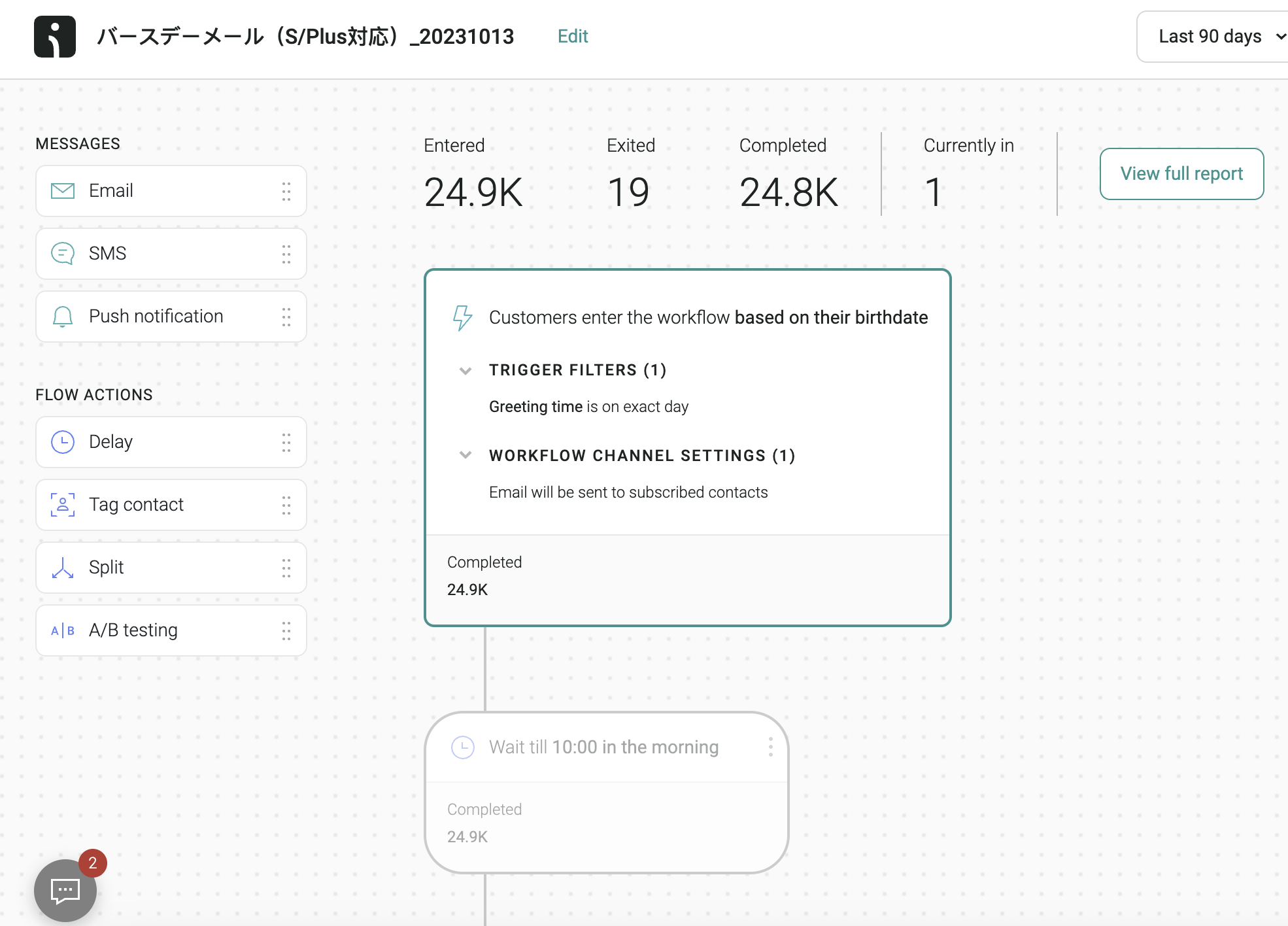Select the A/B testing flow action

(171, 630)
